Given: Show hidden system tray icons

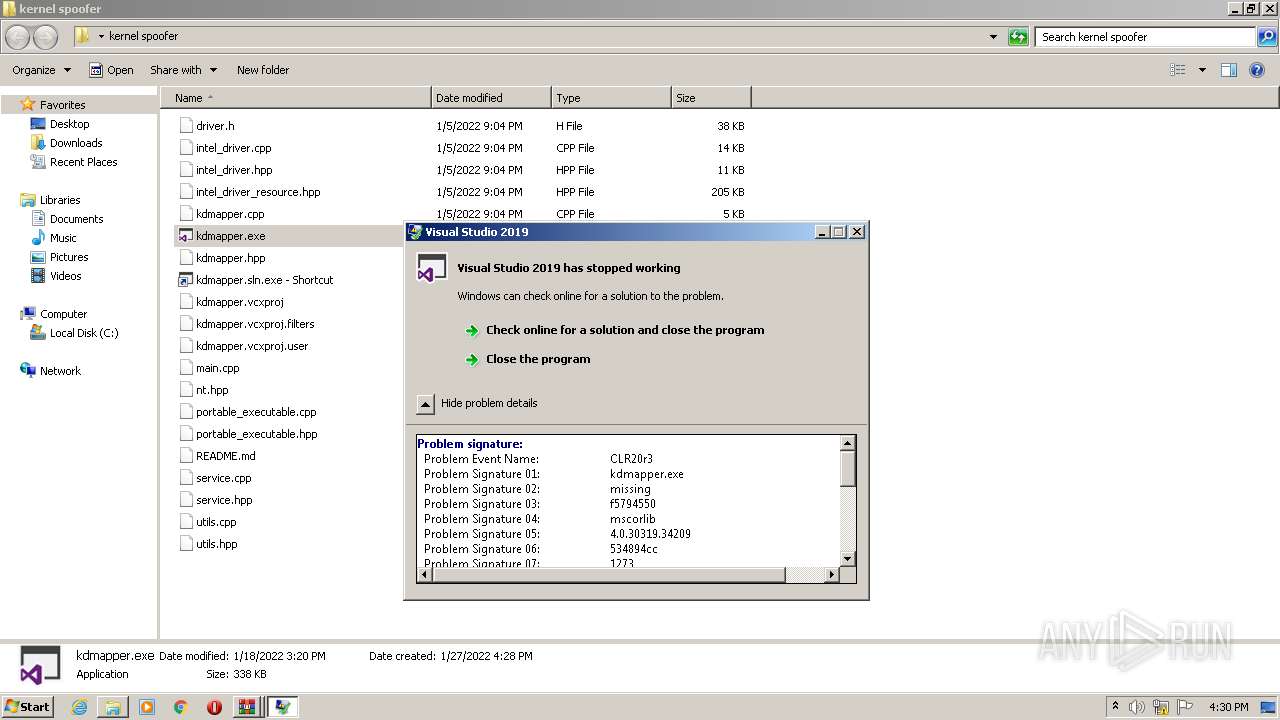Looking at the screenshot, I should pyautogui.click(x=1115, y=706).
